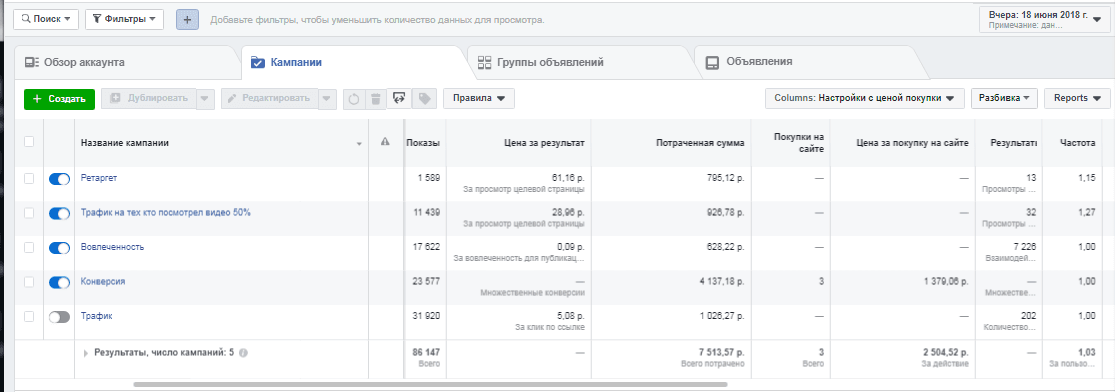
Task: Open the Трафик campaign link
Action: [97, 316]
